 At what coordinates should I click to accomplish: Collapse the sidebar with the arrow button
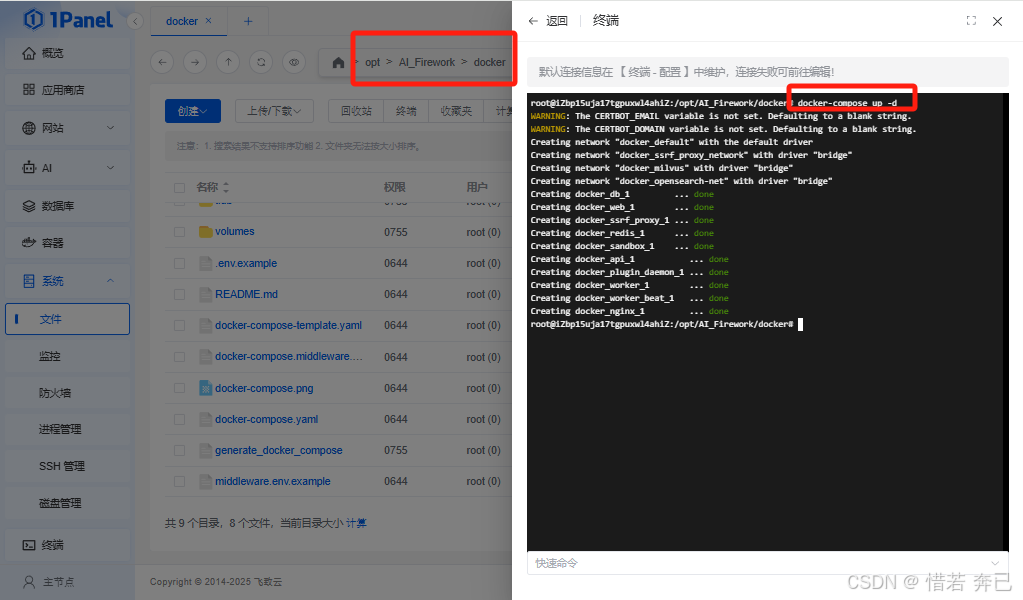pos(135,22)
